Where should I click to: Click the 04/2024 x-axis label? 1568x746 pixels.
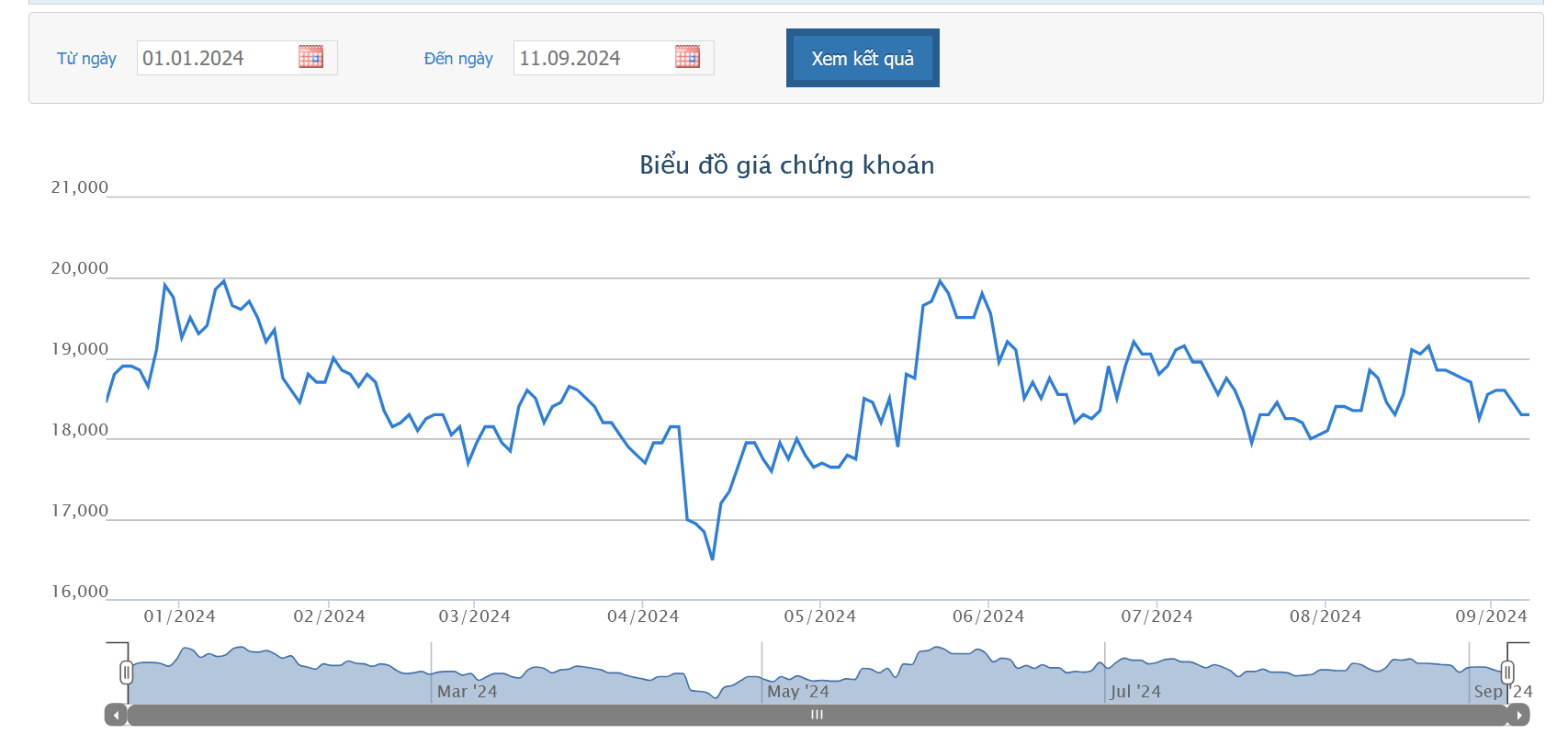point(643,616)
